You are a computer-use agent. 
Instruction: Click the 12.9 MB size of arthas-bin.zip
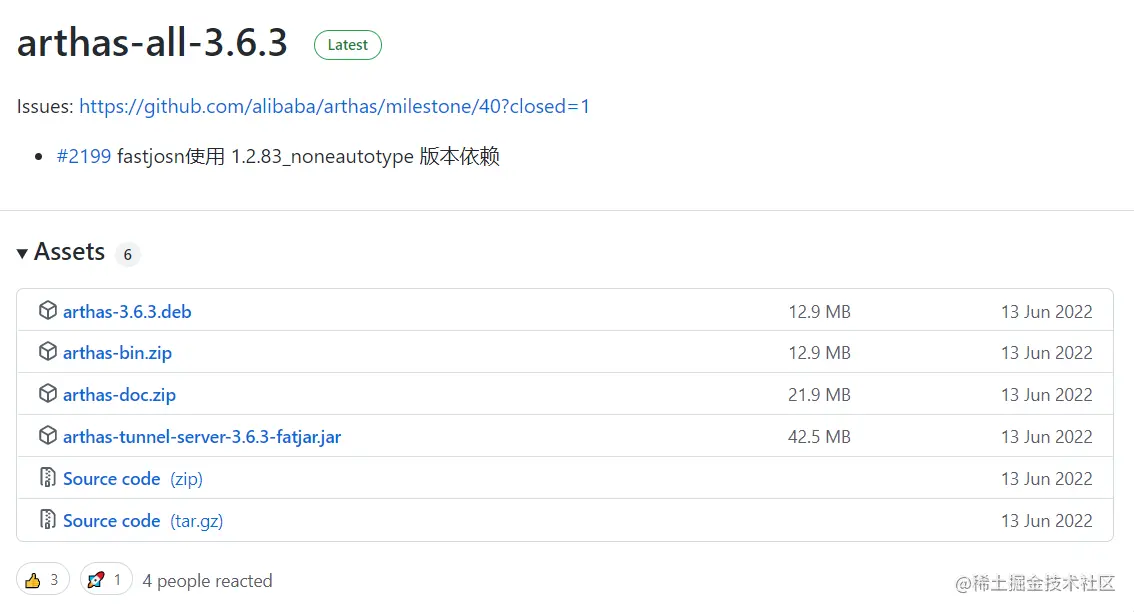tap(819, 353)
